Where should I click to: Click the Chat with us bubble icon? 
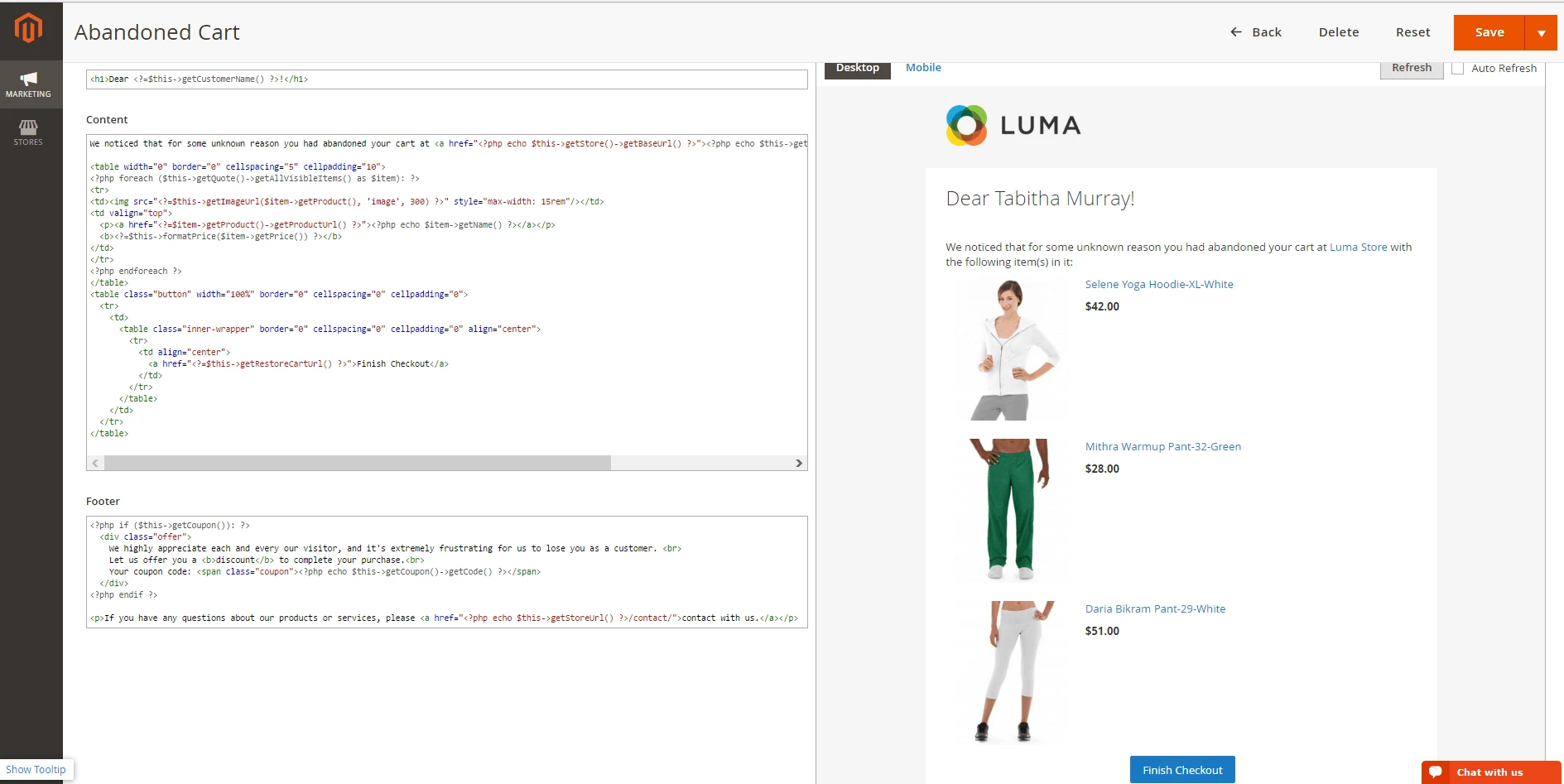[x=1436, y=772]
